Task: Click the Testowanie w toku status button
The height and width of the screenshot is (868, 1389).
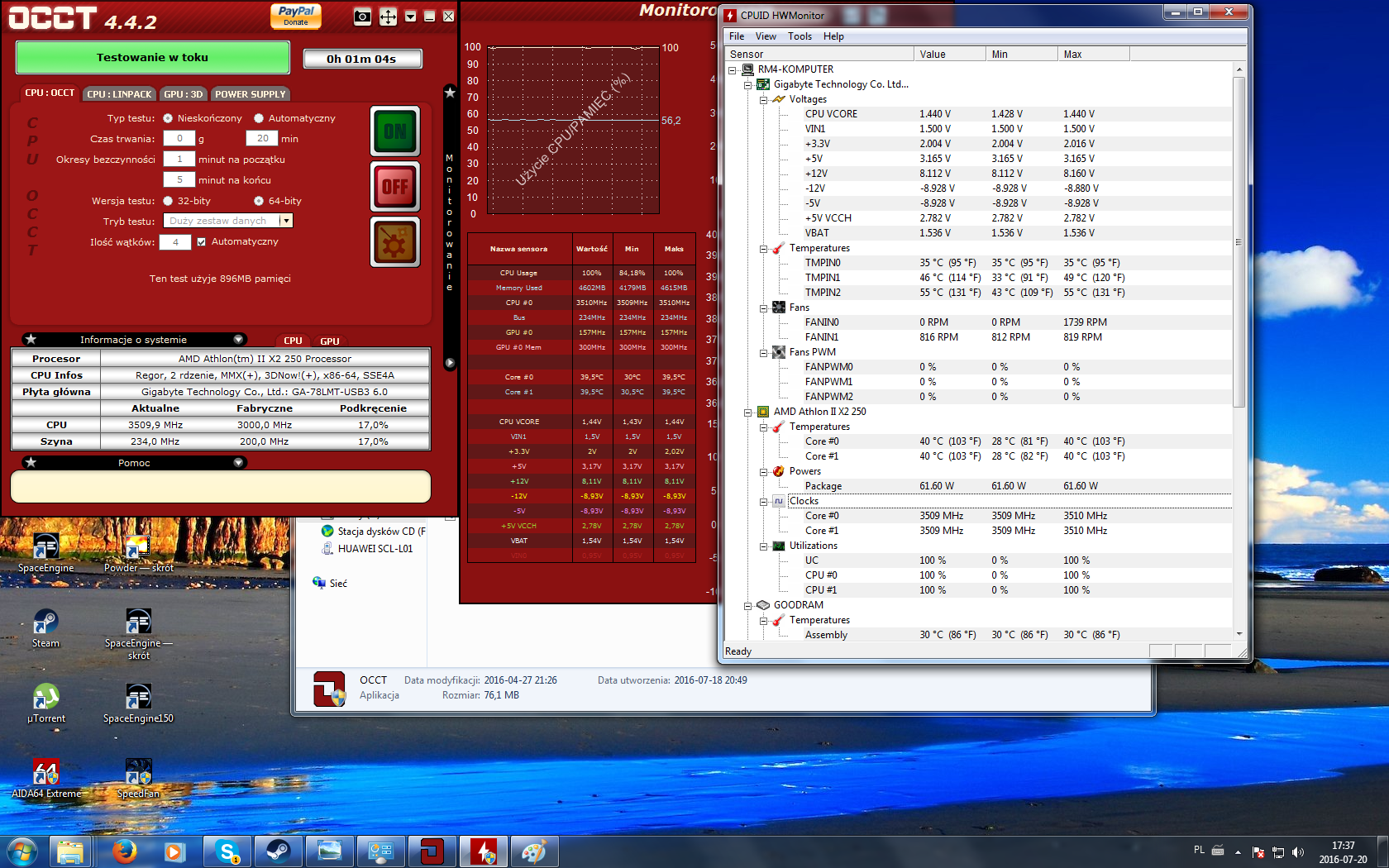Action: (x=153, y=58)
